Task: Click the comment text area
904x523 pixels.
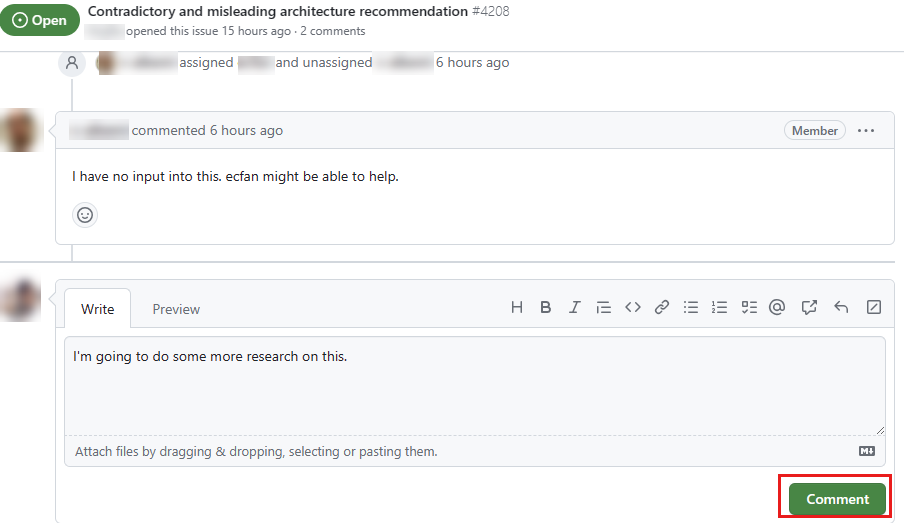Action: click(474, 386)
